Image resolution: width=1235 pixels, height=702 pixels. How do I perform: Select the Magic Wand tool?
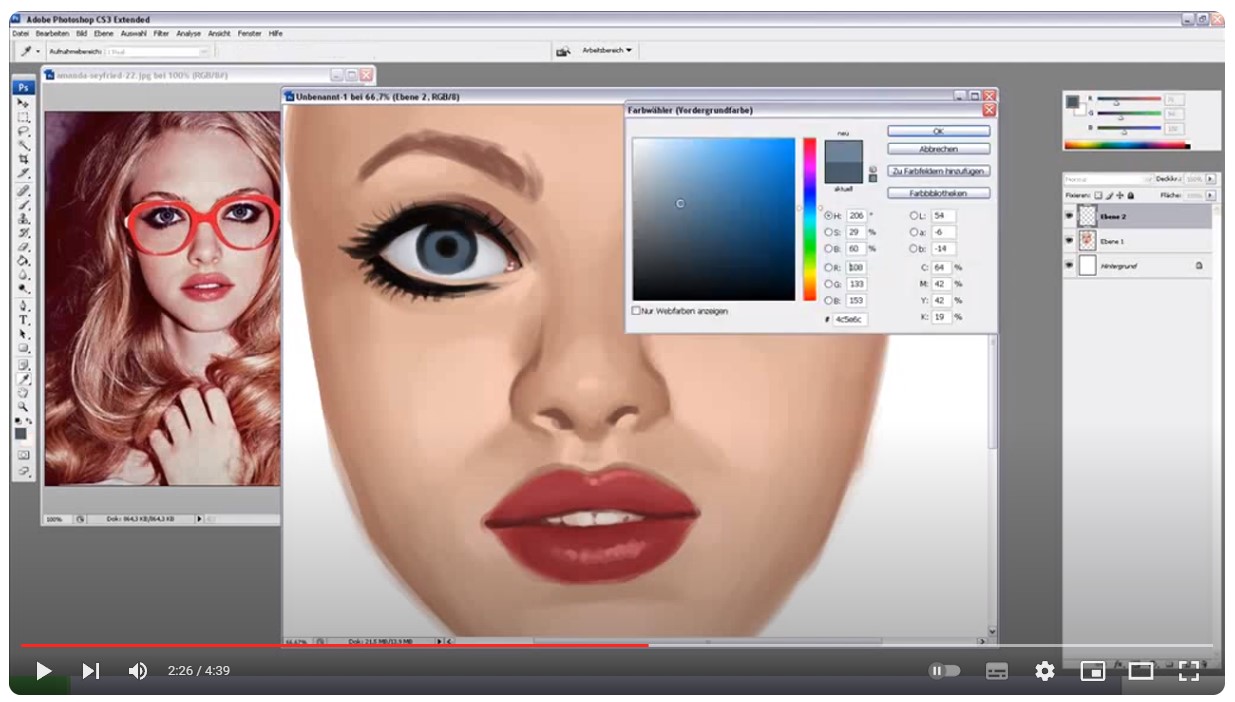(x=23, y=145)
